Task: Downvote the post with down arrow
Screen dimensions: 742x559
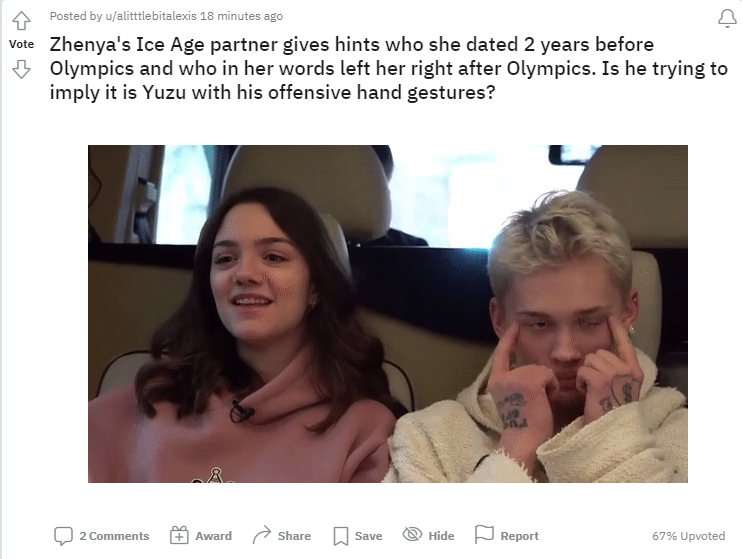Action: [x=21, y=69]
